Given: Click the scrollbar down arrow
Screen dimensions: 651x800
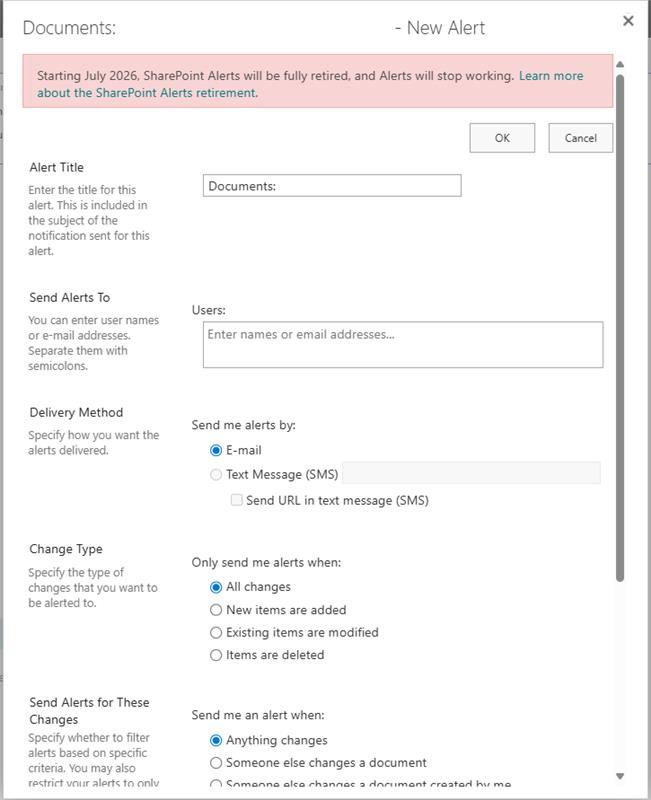Looking at the screenshot, I should pos(620,776).
